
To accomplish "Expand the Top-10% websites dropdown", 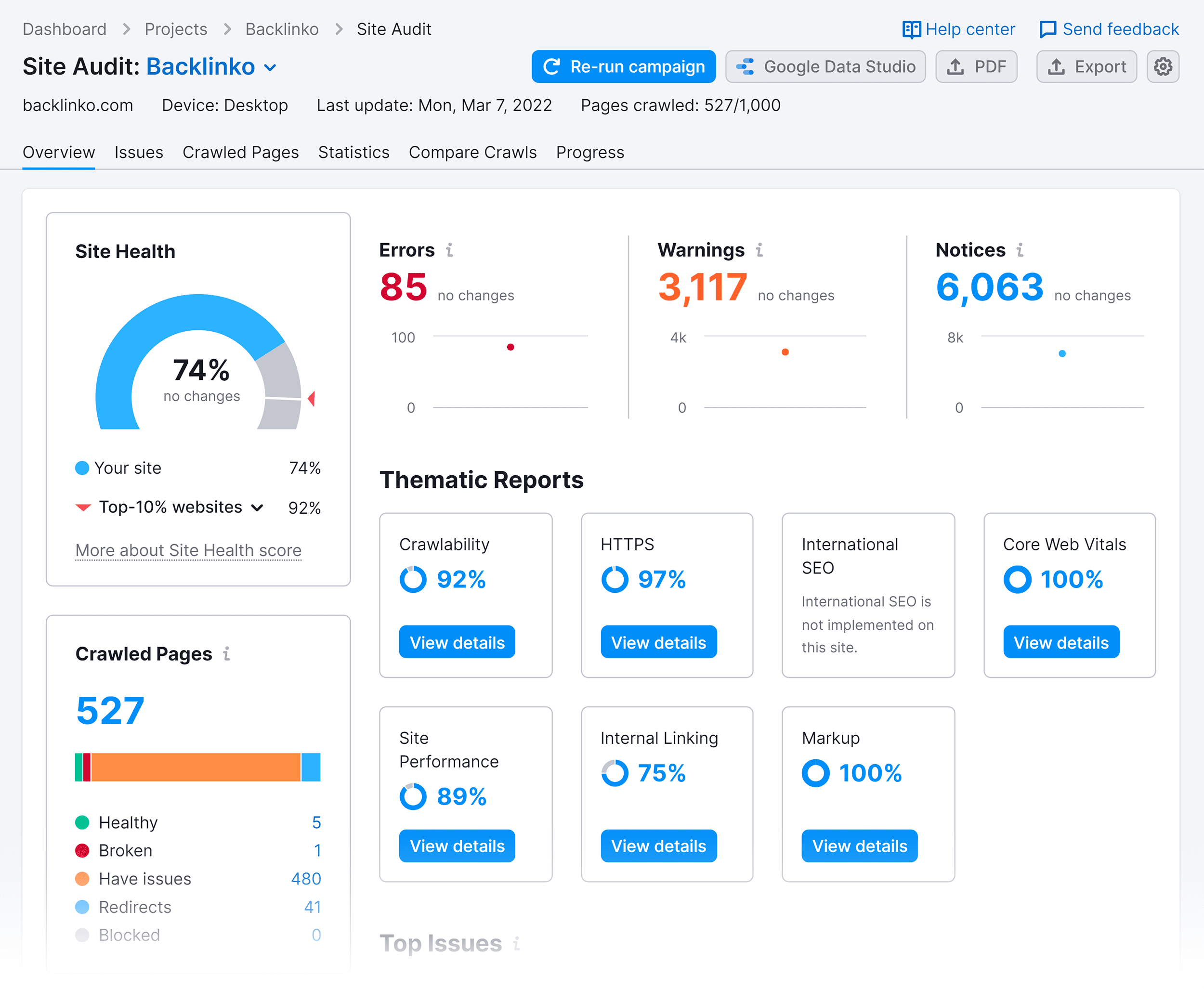I will (258, 508).
